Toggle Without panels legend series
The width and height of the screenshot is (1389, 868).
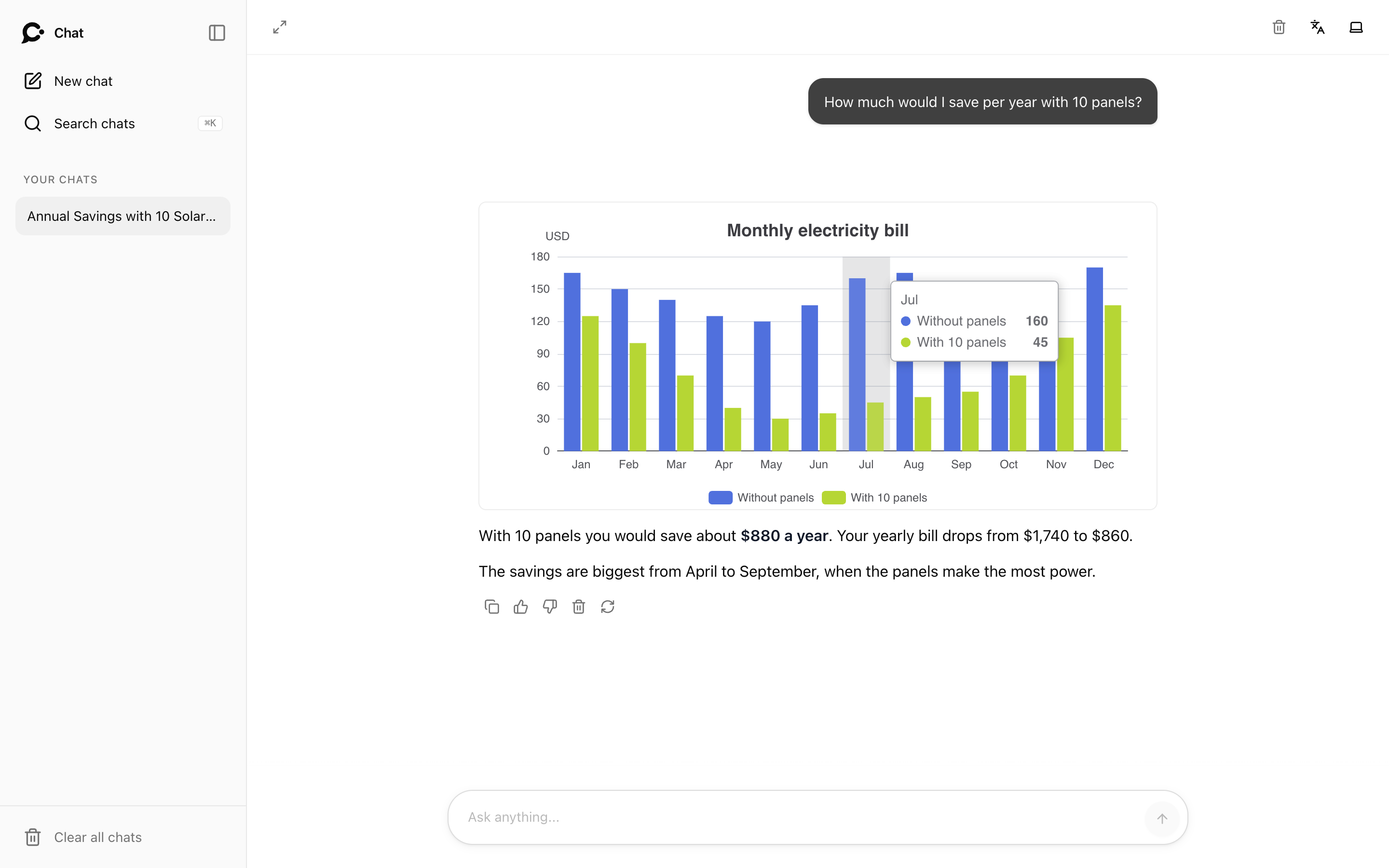pos(761,497)
